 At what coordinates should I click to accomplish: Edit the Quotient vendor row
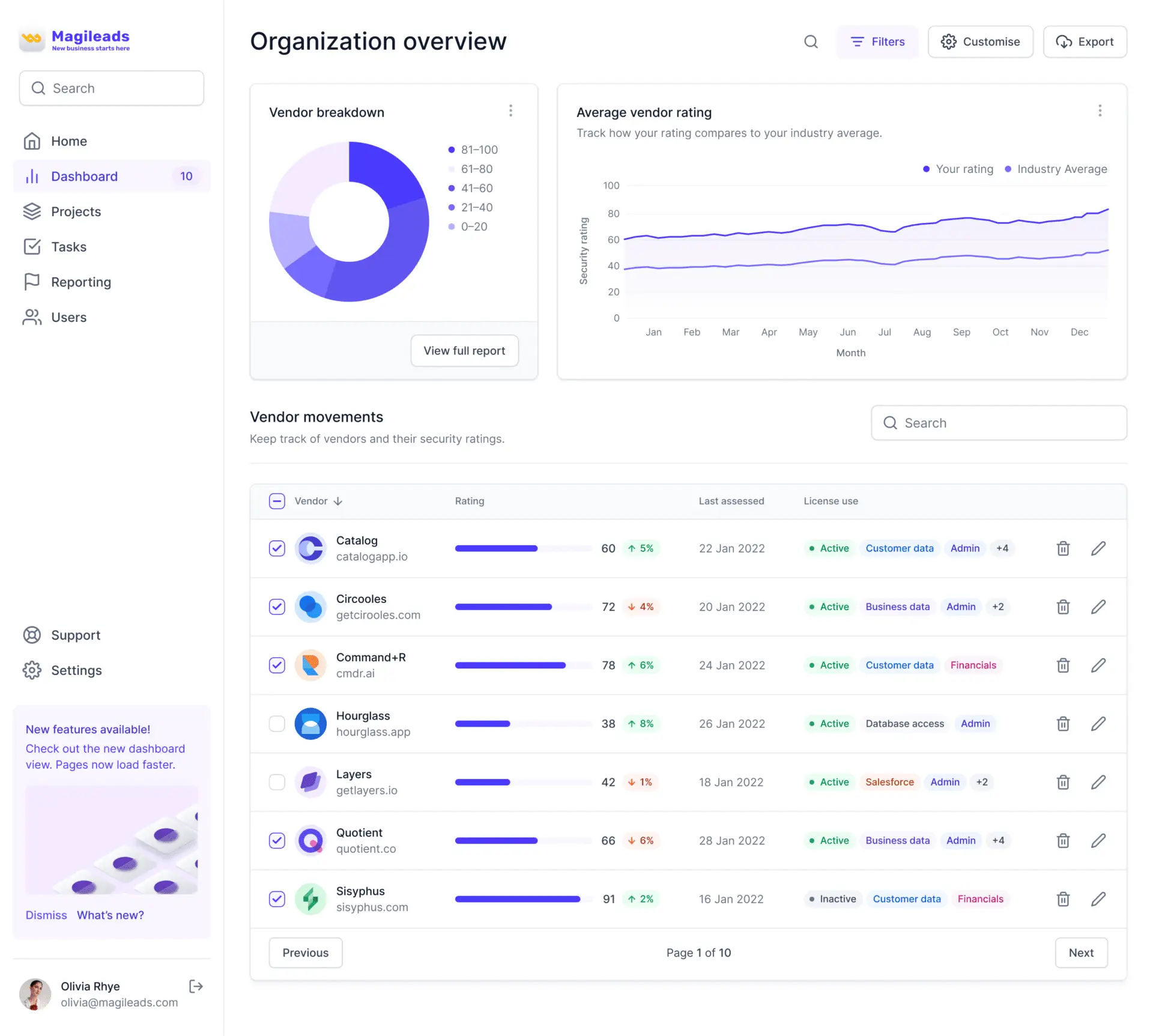[x=1098, y=841]
